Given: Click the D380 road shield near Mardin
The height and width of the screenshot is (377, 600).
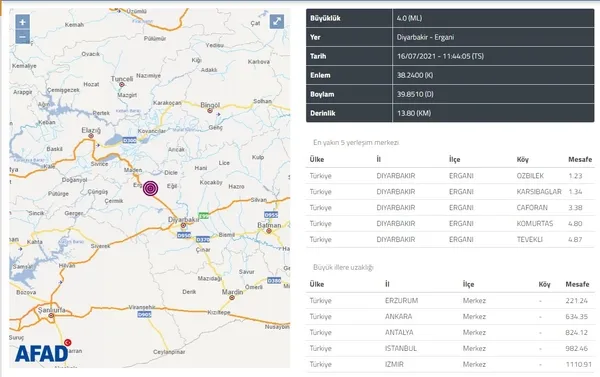Looking at the screenshot, I should click(x=274, y=281).
